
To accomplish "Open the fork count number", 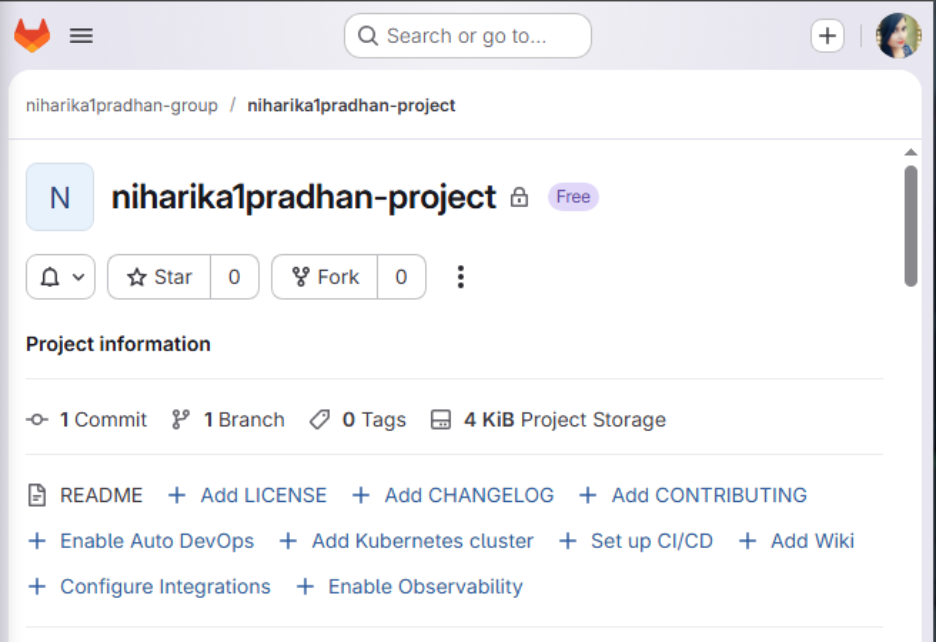I will (x=401, y=277).
